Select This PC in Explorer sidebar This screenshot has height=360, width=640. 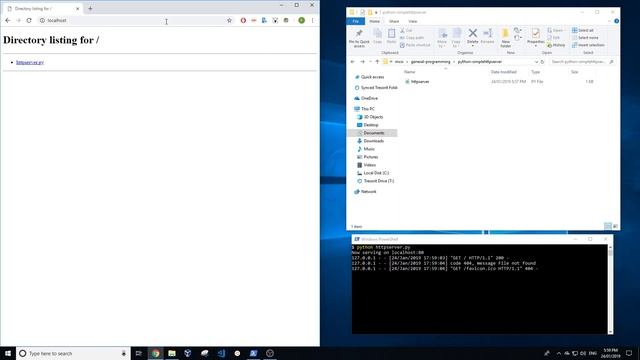click(x=367, y=109)
